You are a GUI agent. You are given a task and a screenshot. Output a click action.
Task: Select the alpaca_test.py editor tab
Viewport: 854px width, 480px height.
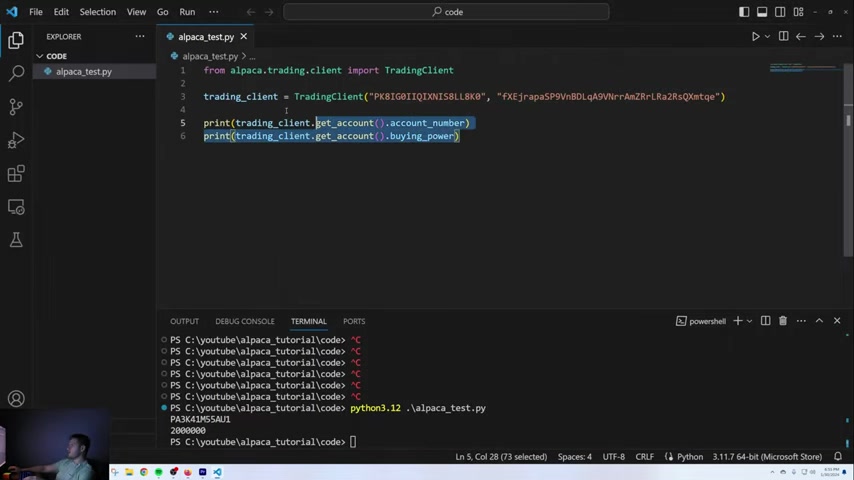205,37
